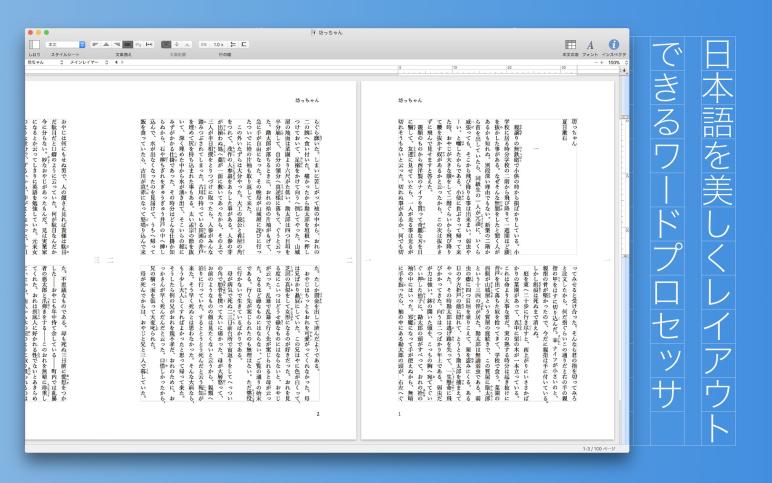Toggle the bookmark sidebar icon at toolbar left

(34, 44)
